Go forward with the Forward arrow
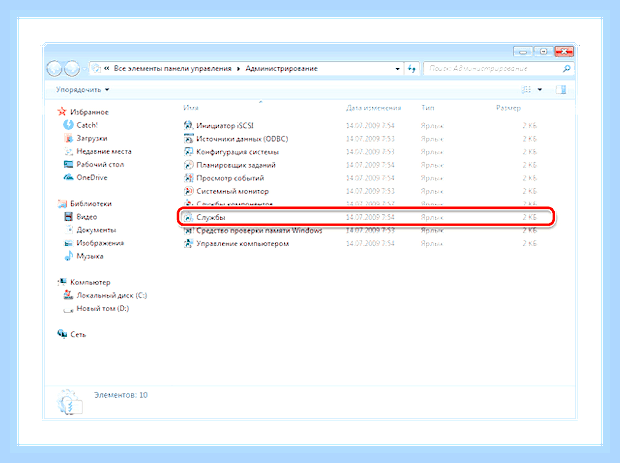The image size is (620, 463). click(72, 69)
